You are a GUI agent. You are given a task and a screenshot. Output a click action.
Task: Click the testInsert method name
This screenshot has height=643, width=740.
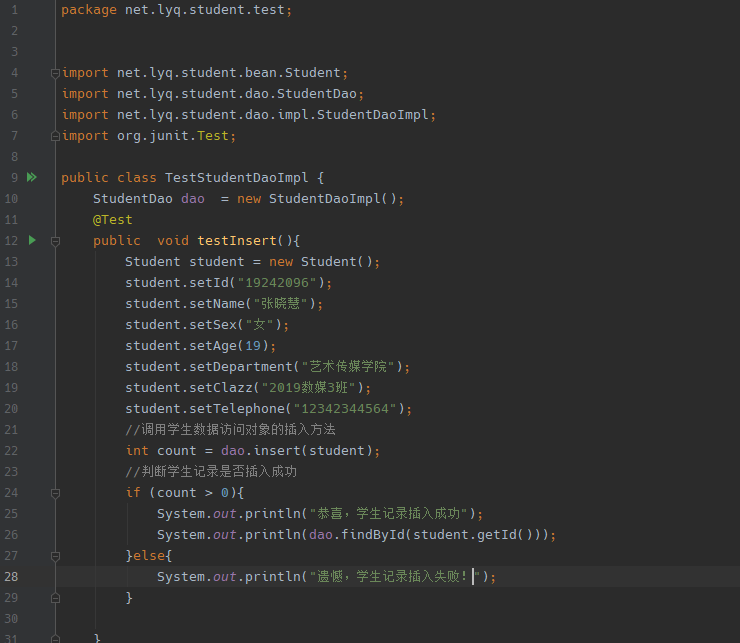[237, 241]
